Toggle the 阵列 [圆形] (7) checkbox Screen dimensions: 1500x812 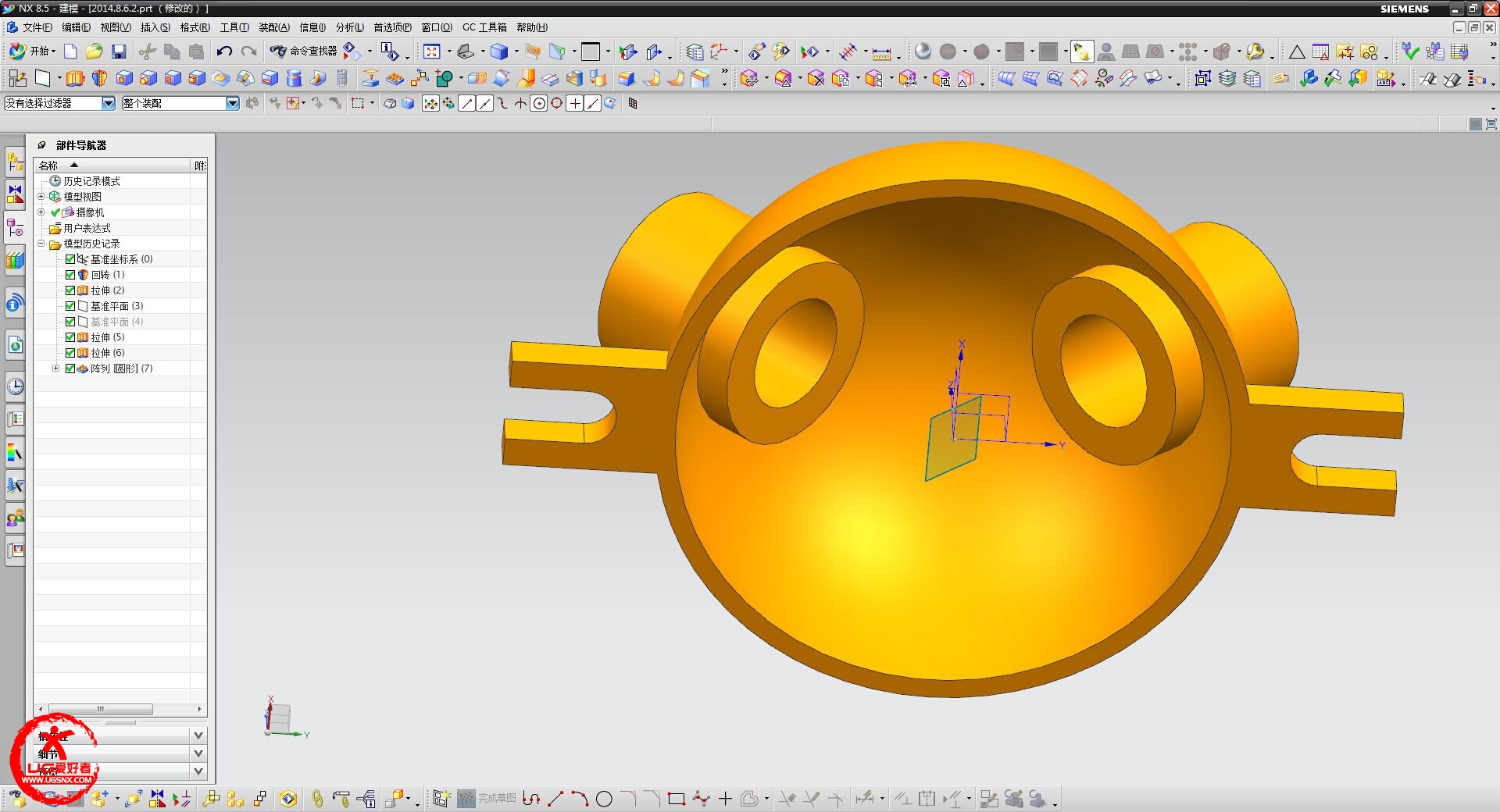click(70, 369)
